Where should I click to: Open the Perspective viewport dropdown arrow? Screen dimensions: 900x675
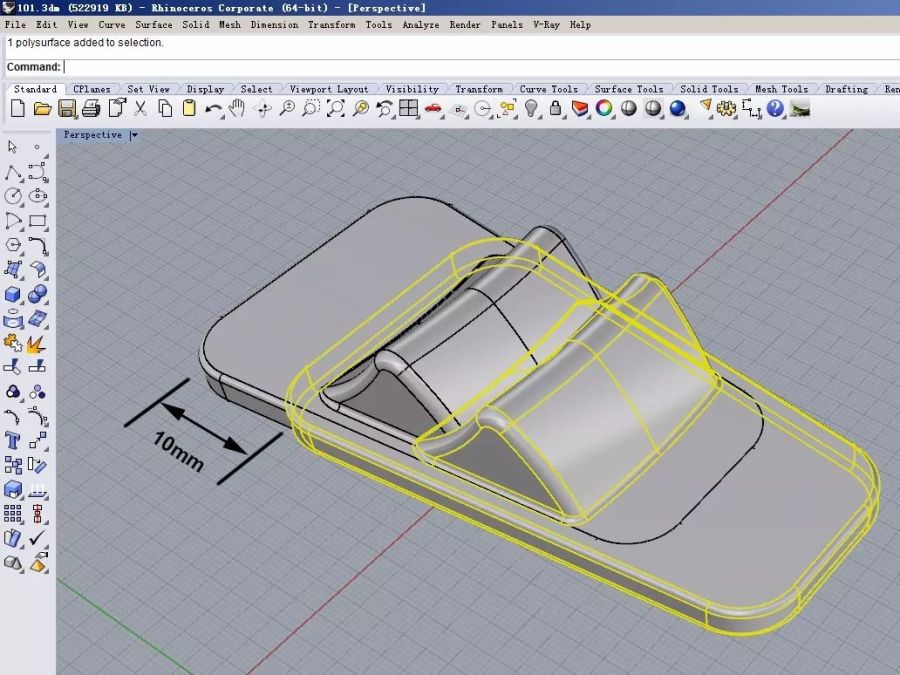pos(134,135)
